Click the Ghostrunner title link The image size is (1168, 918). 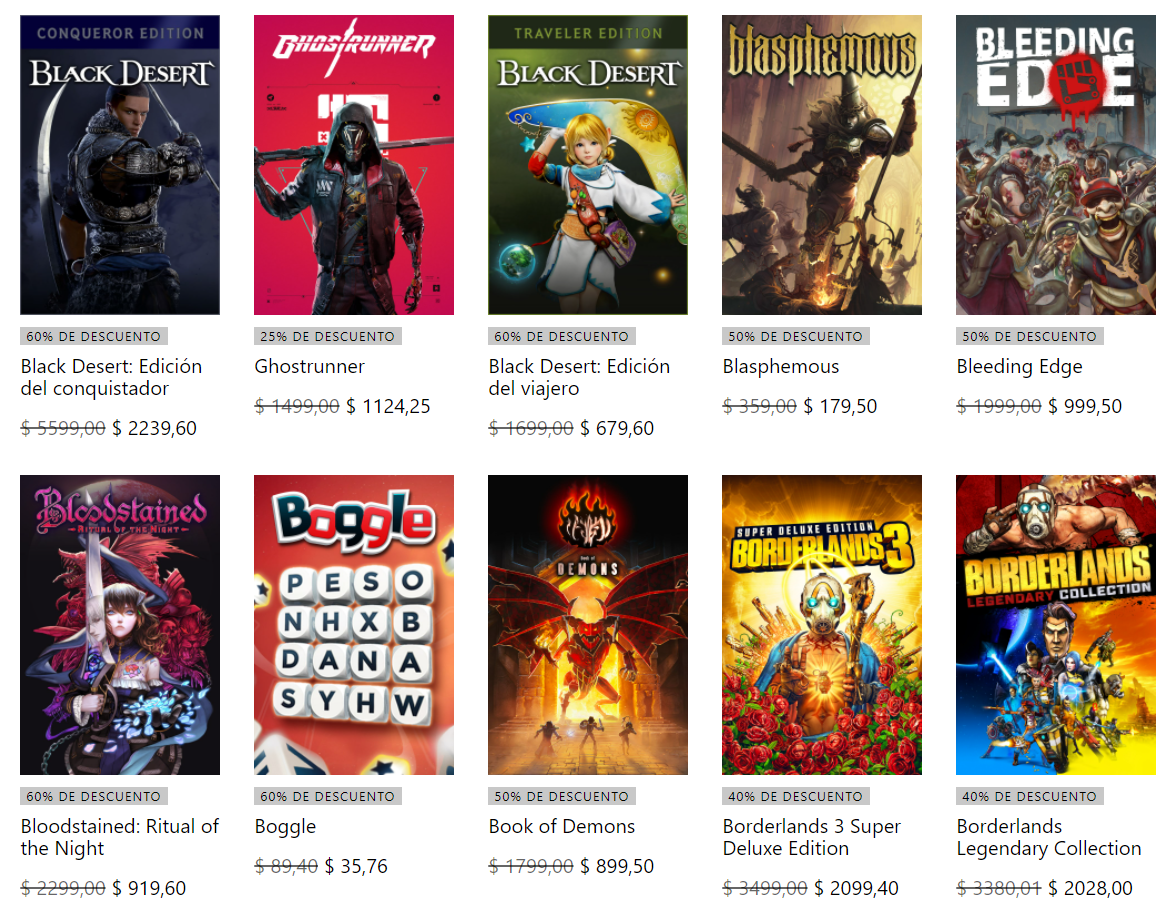tap(309, 367)
